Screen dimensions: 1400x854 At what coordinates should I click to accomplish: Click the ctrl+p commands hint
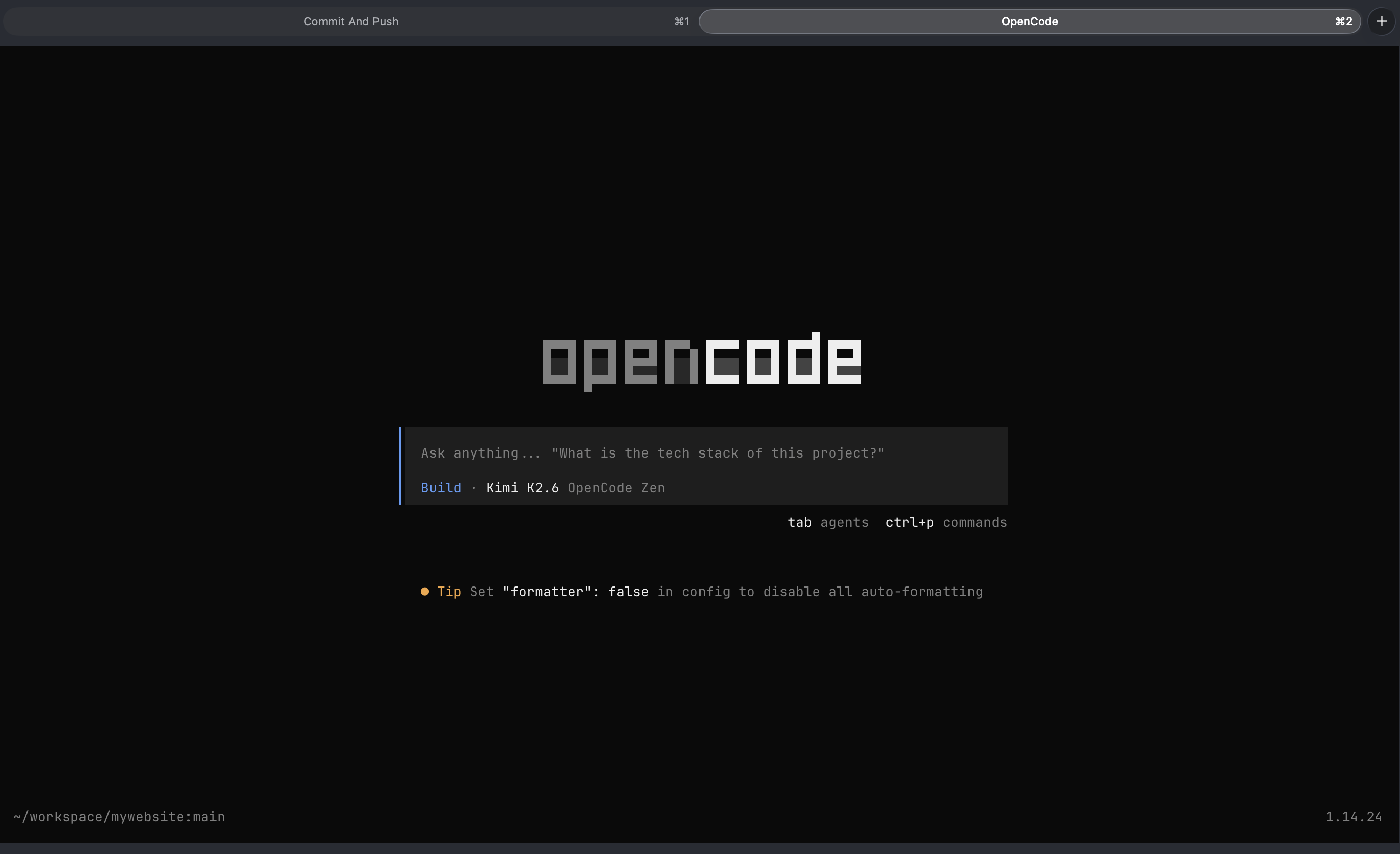coord(946,522)
